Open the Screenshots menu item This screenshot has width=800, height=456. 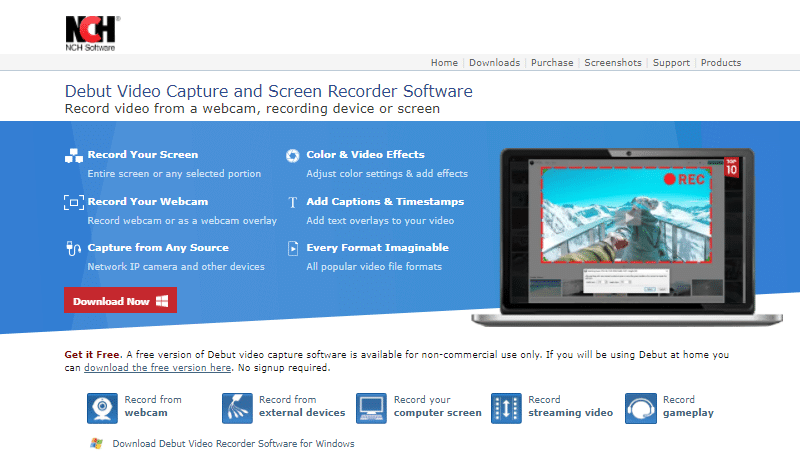point(613,63)
